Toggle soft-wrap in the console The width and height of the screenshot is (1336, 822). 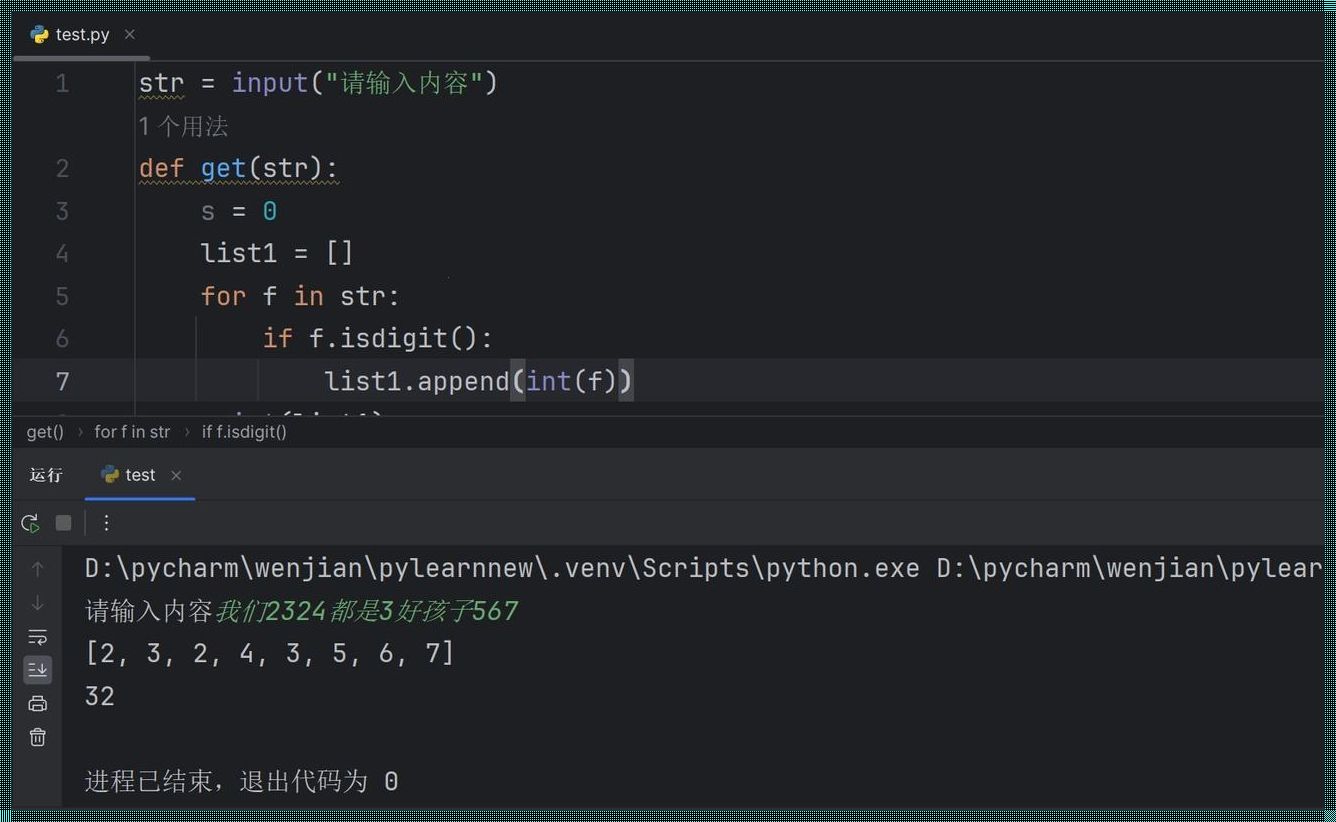click(37, 636)
